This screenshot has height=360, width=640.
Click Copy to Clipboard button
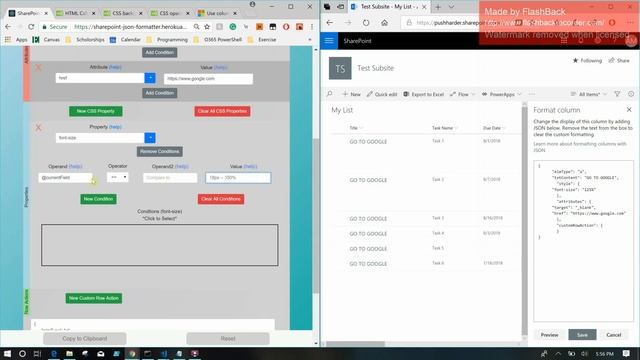84,338
